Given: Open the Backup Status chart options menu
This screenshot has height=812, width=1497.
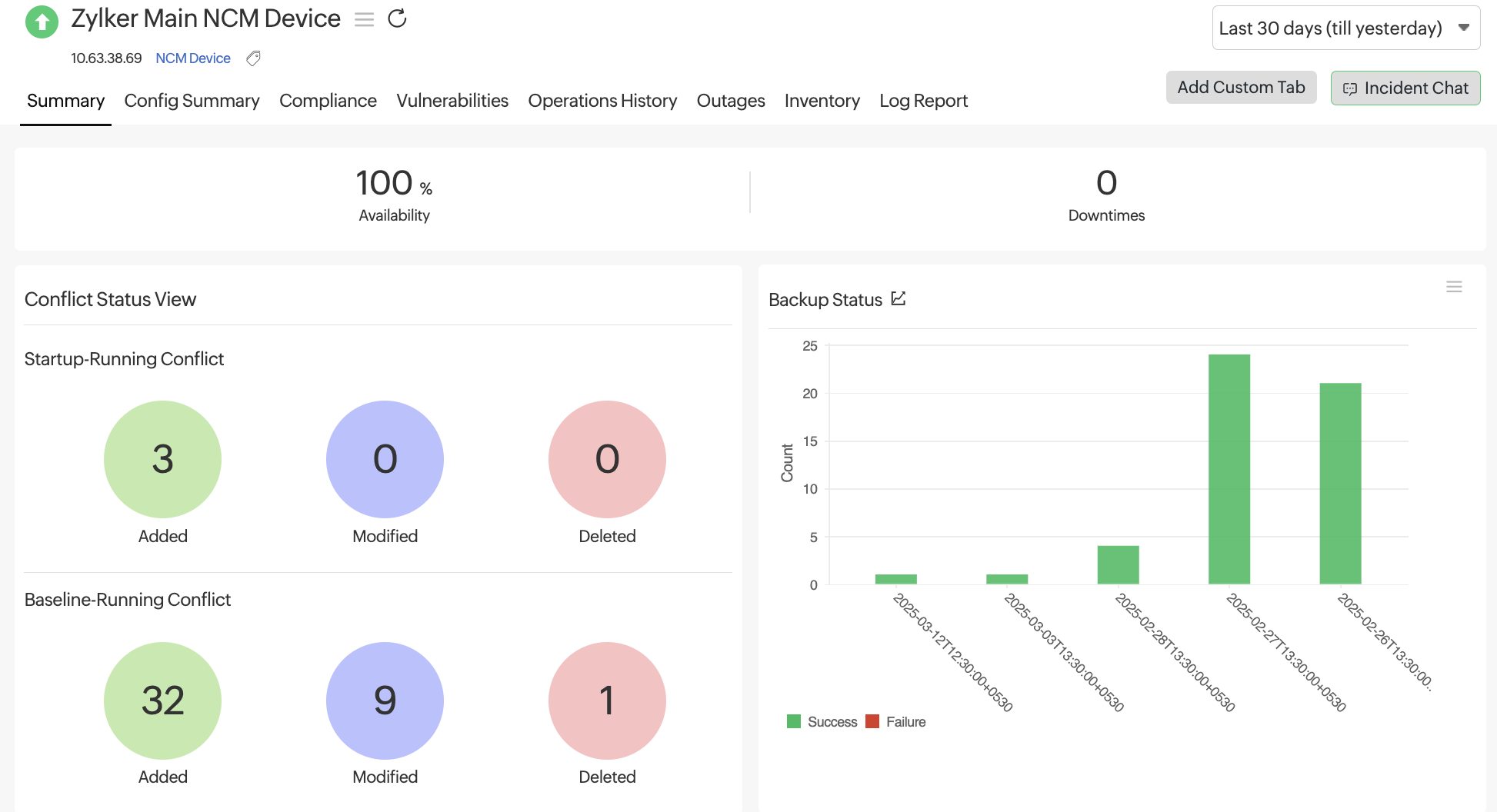Looking at the screenshot, I should pos(1453,287).
